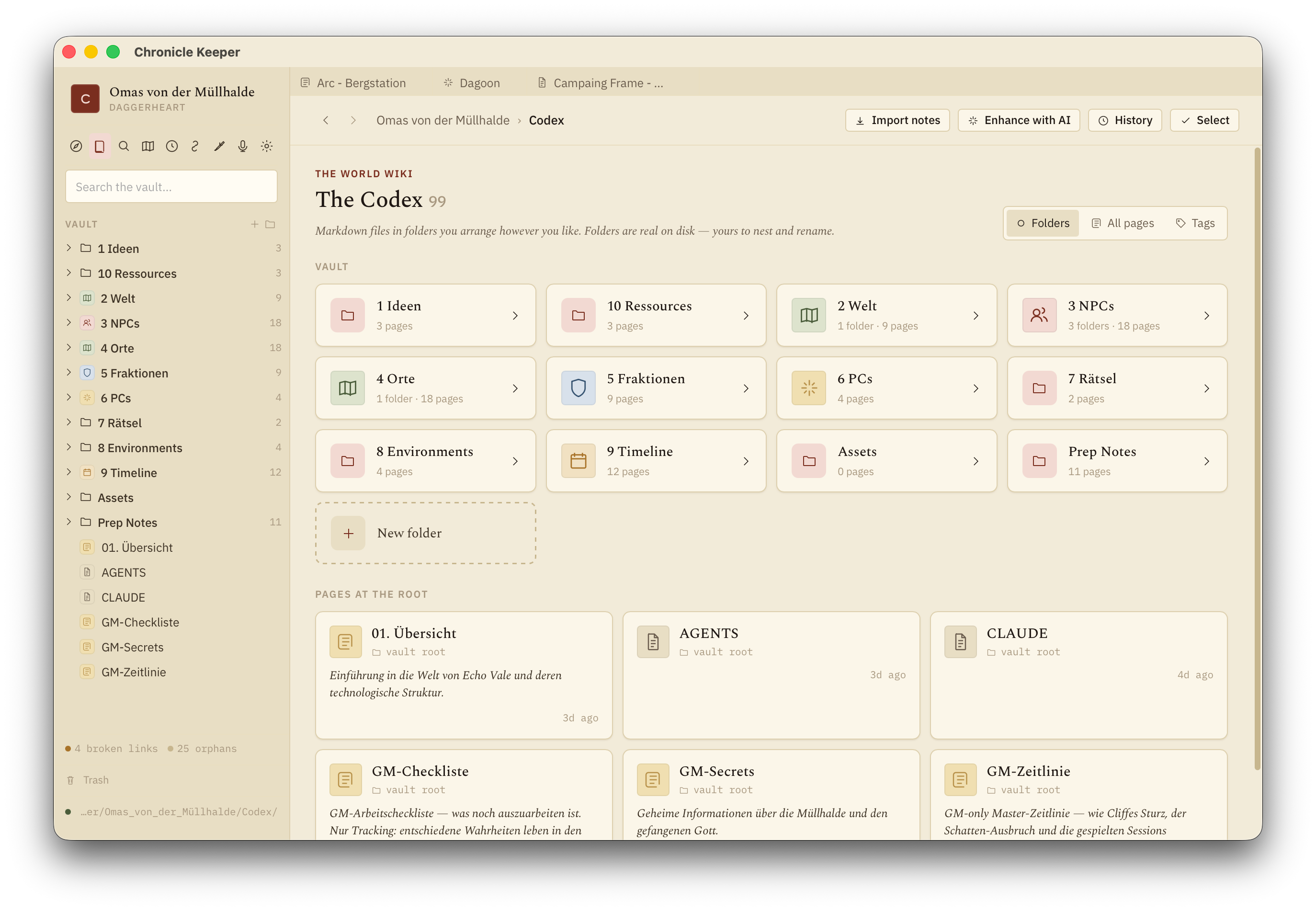Focus the Search the vault field
The height and width of the screenshot is (911, 1316).
[x=171, y=187]
